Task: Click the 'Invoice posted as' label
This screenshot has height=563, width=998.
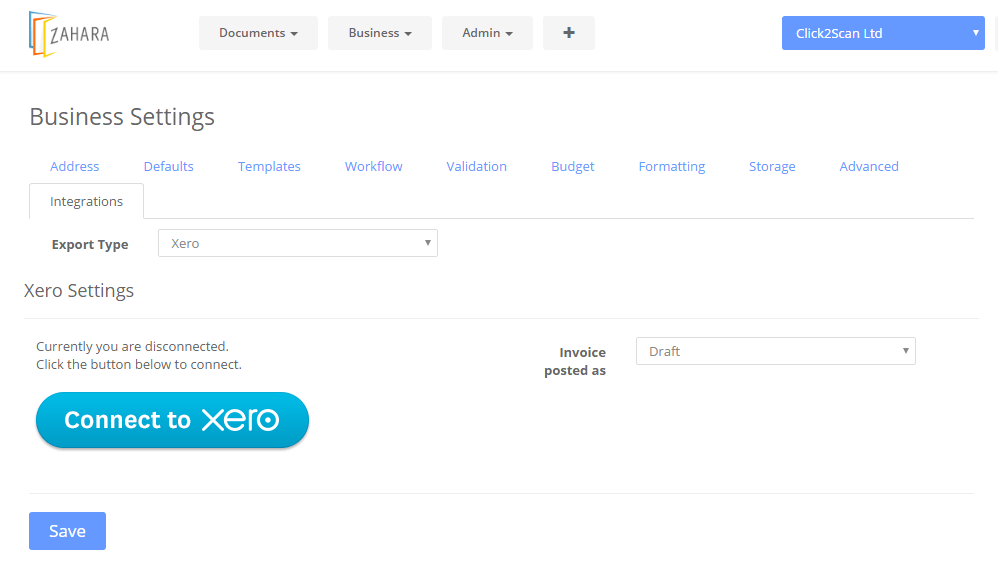Action: click(575, 361)
